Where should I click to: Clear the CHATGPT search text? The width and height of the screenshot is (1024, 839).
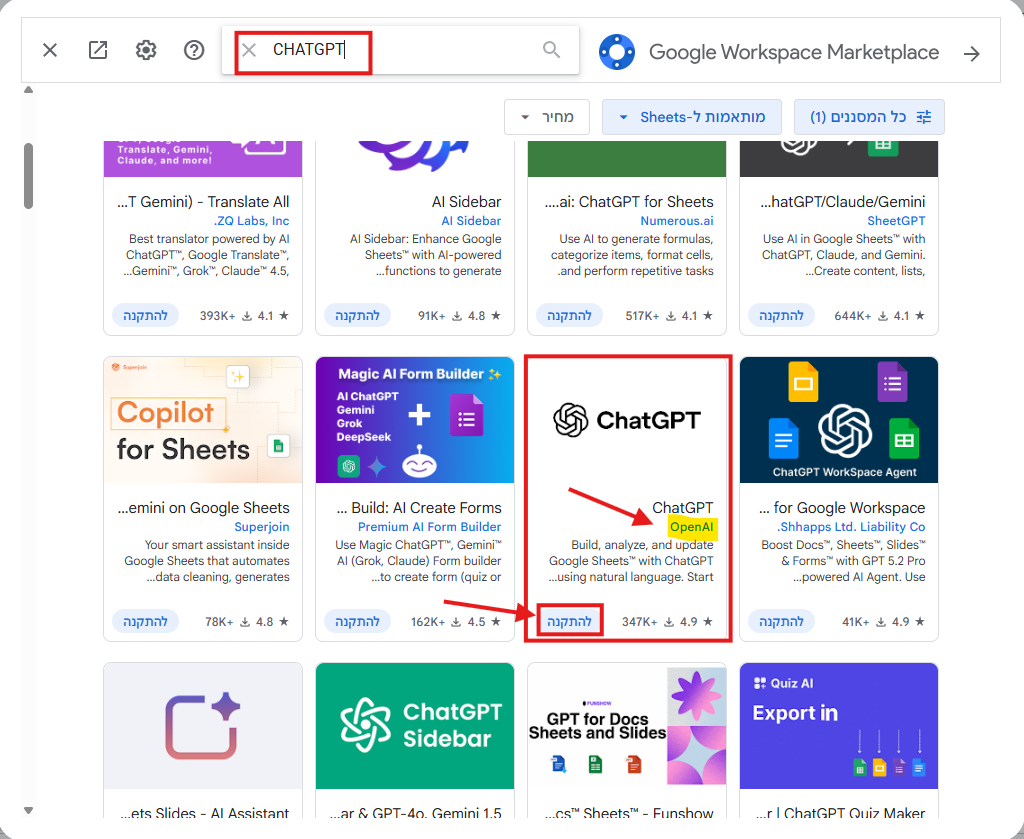tap(249, 50)
